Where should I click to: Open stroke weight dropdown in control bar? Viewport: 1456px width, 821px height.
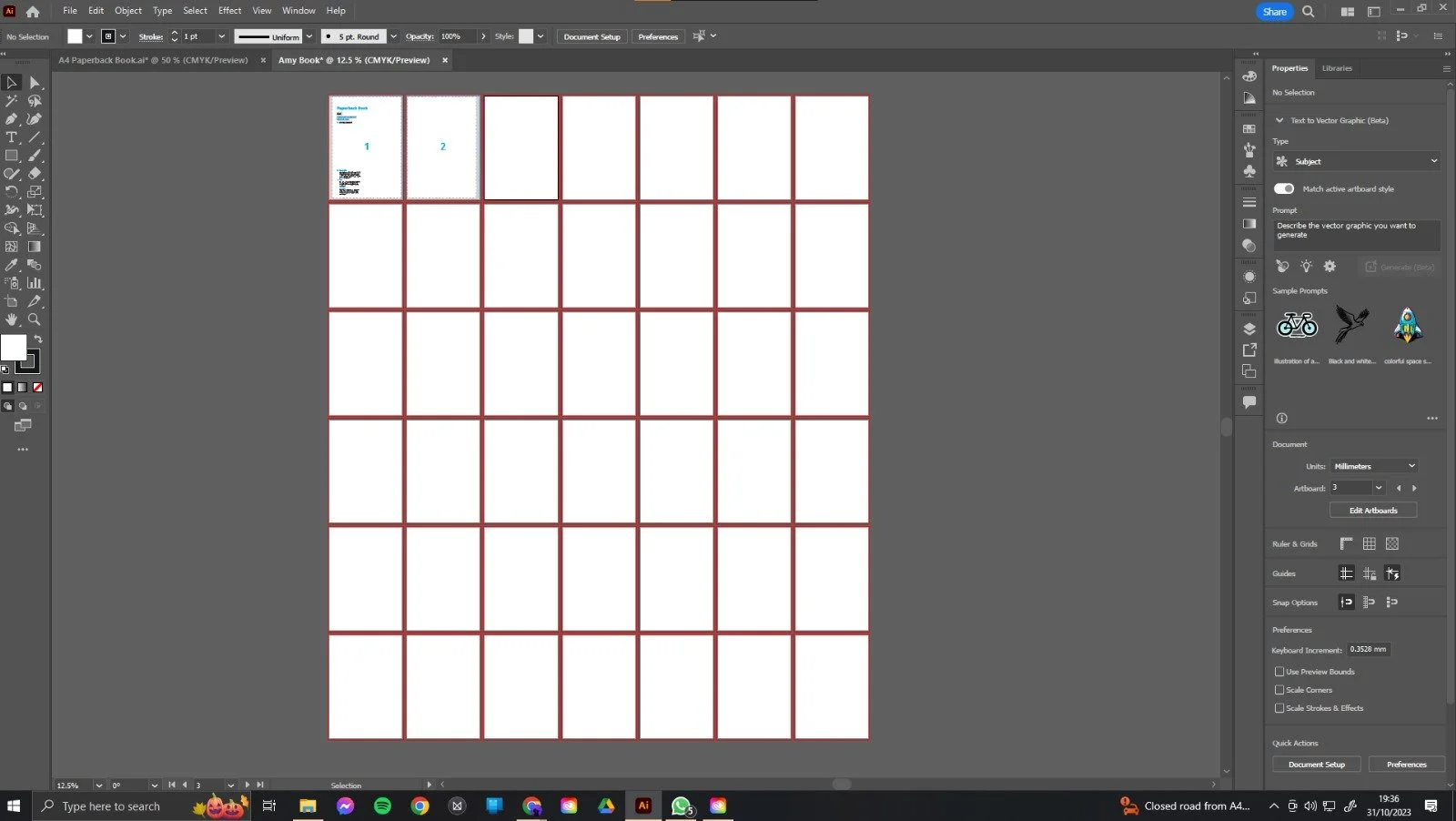[221, 36]
